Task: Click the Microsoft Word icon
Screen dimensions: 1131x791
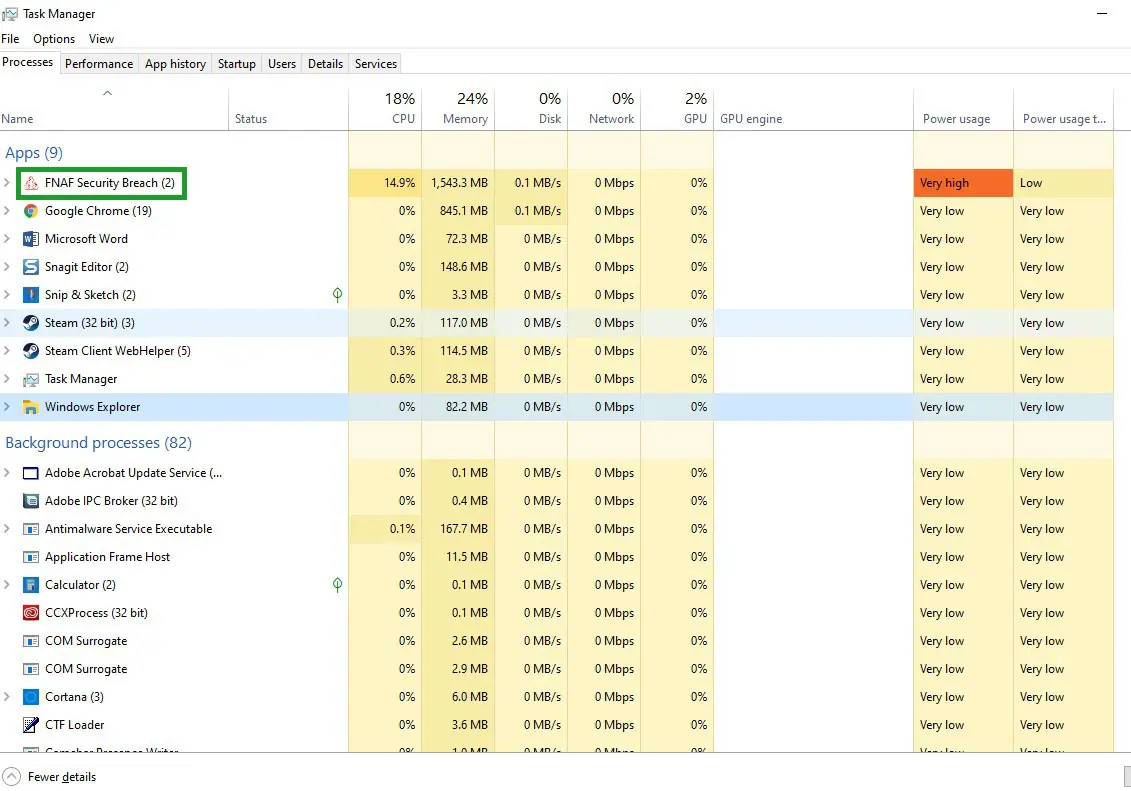Action: pyautogui.click(x=30, y=239)
